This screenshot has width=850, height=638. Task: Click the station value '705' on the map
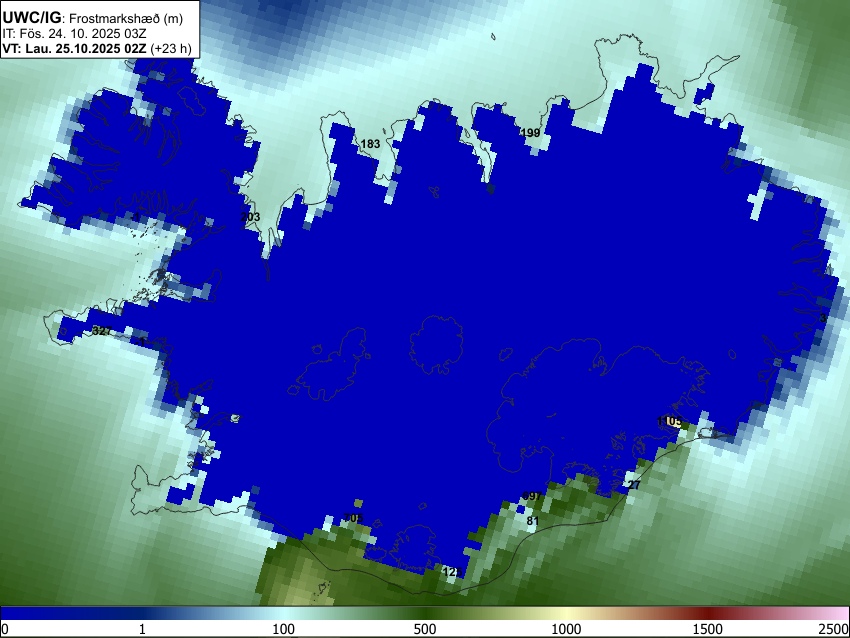353,518
